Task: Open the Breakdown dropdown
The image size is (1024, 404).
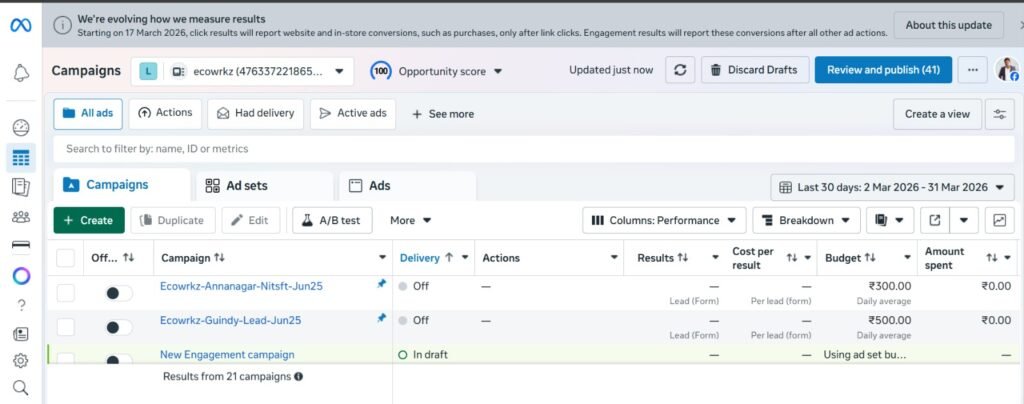Action: pos(806,220)
